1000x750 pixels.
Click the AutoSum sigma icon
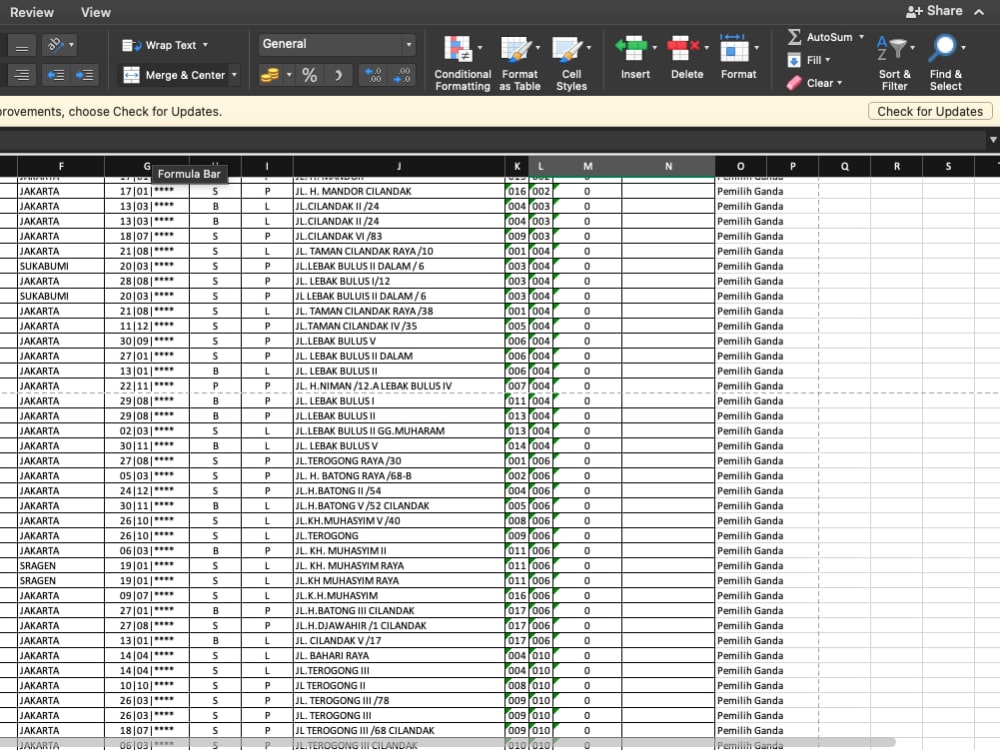tap(794, 37)
